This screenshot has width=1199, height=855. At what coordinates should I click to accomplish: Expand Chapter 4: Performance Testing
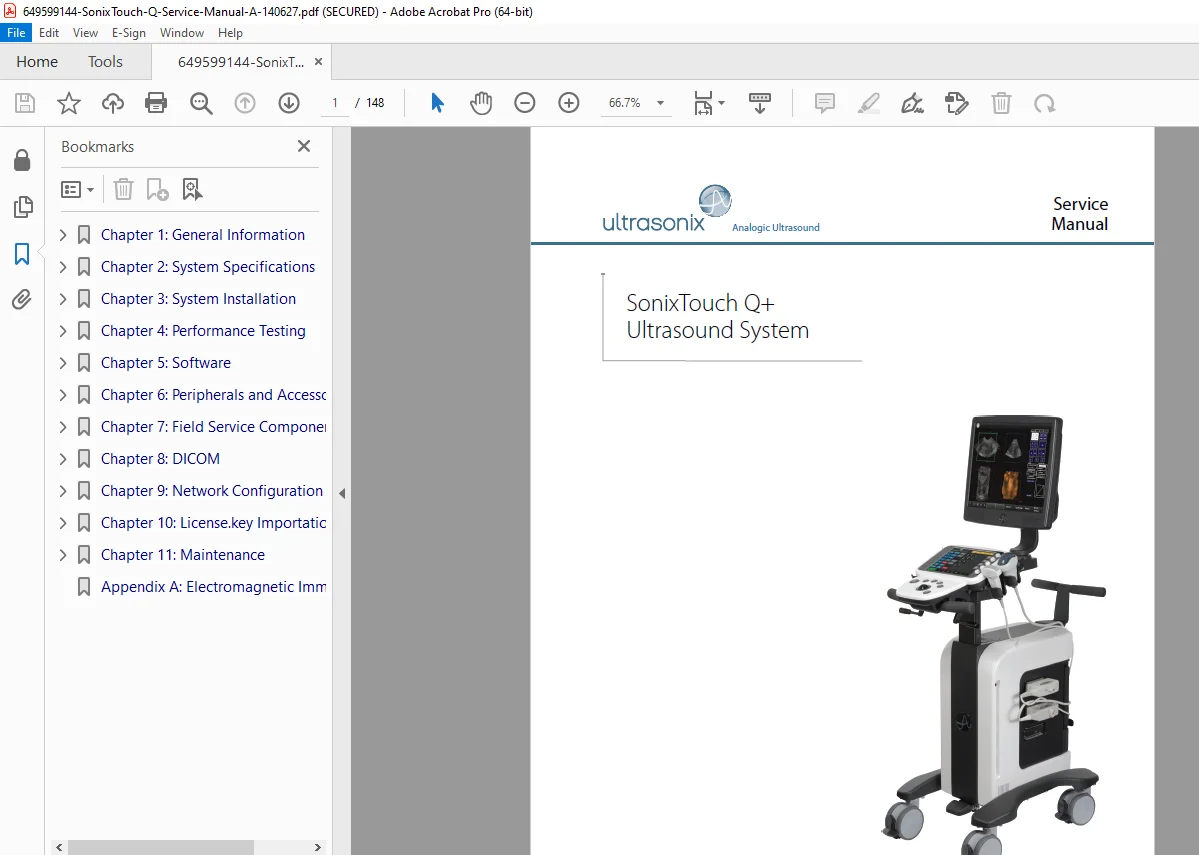point(63,331)
